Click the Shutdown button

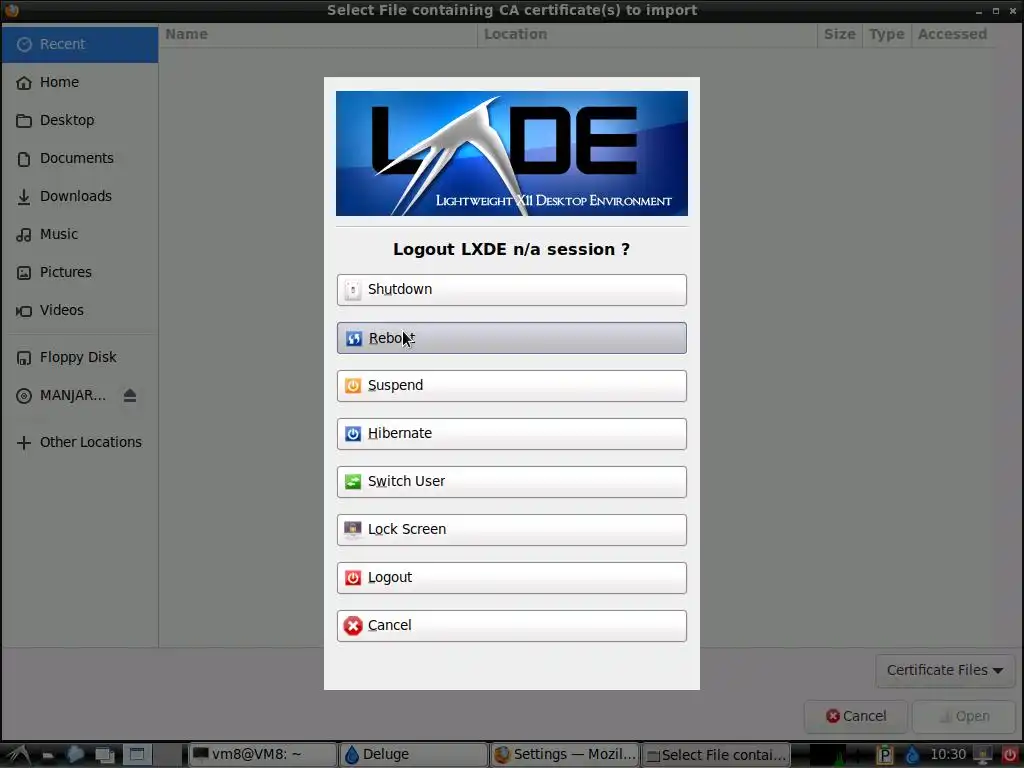click(x=511, y=289)
